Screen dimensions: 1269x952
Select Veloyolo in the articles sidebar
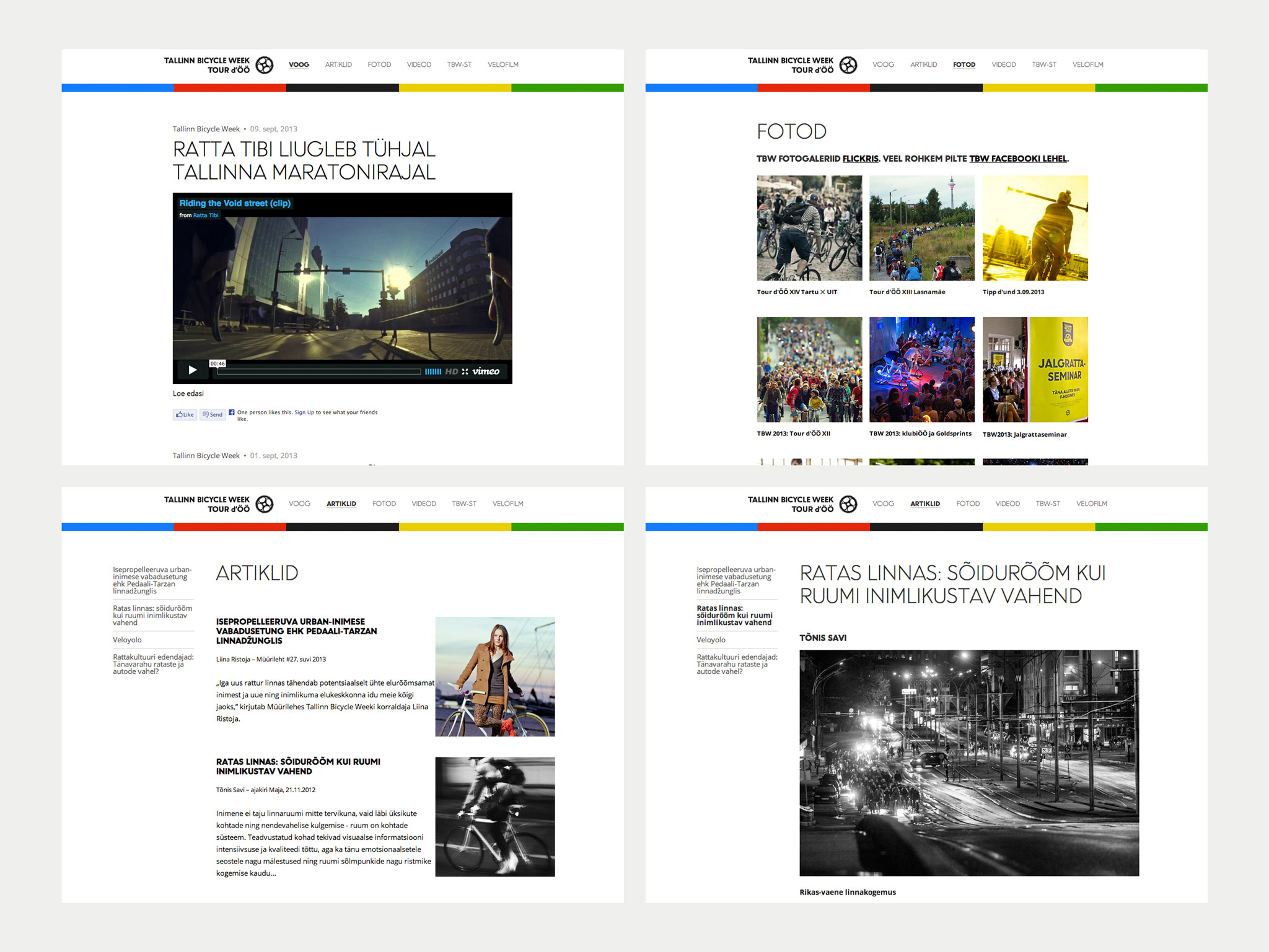(x=127, y=640)
